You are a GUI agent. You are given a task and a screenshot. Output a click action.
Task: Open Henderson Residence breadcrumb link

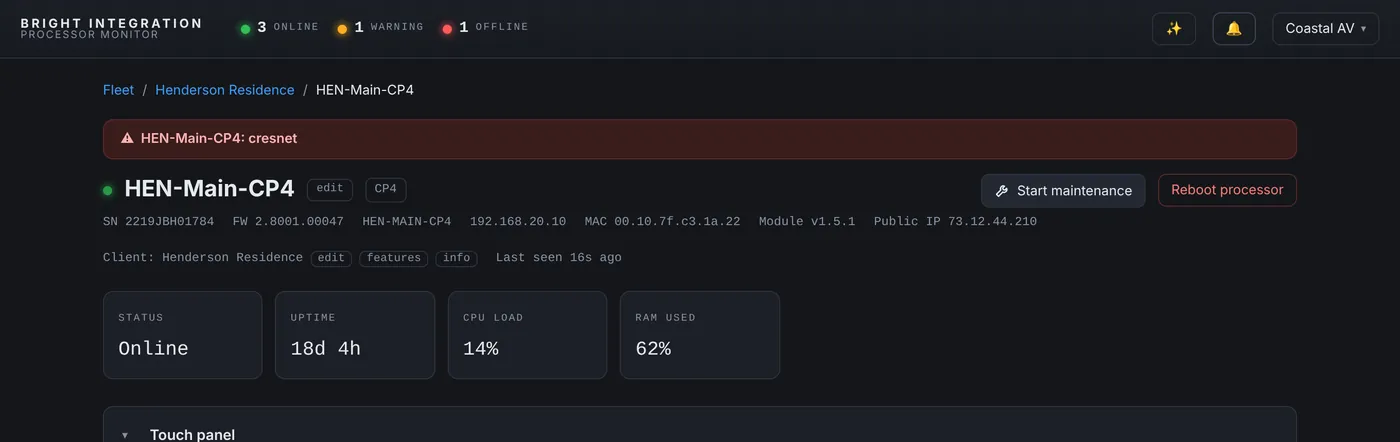coord(225,90)
